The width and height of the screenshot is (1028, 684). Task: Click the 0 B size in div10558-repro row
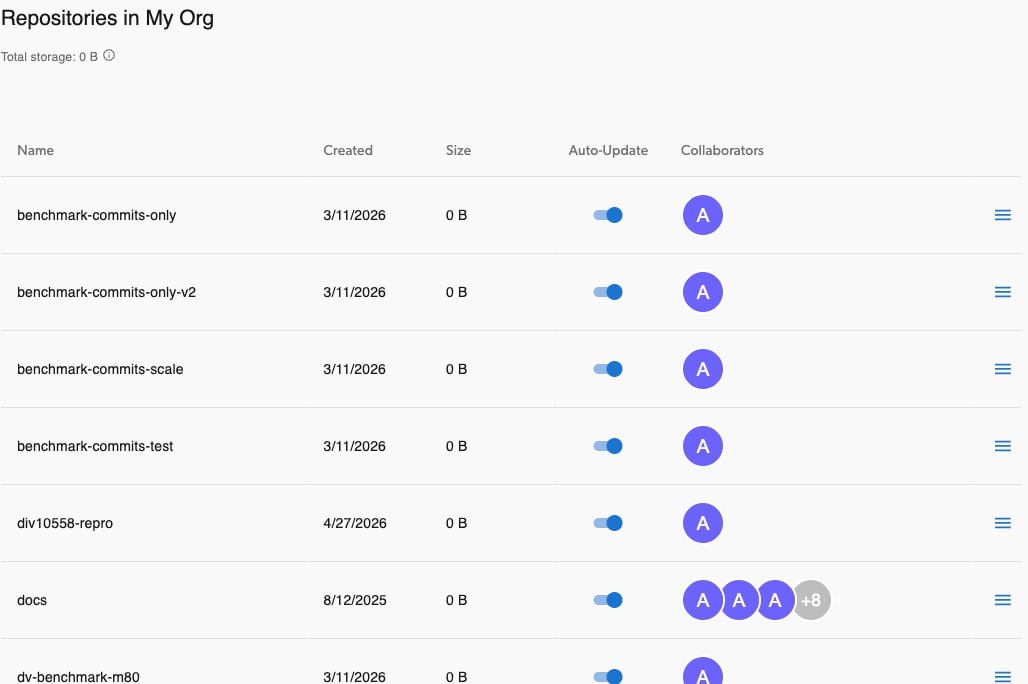456,523
